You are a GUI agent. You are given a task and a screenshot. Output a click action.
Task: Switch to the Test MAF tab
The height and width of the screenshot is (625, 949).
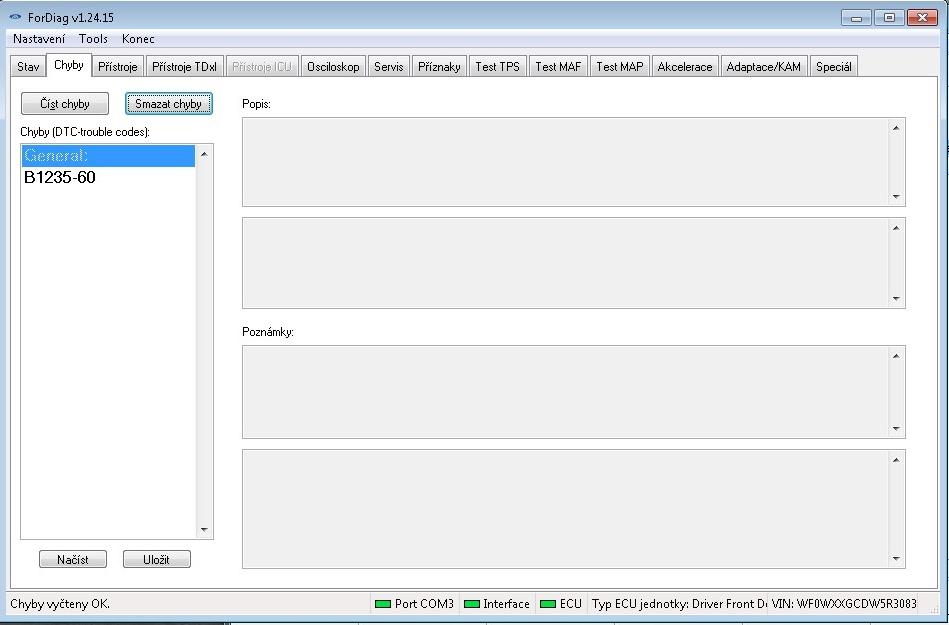pos(557,67)
